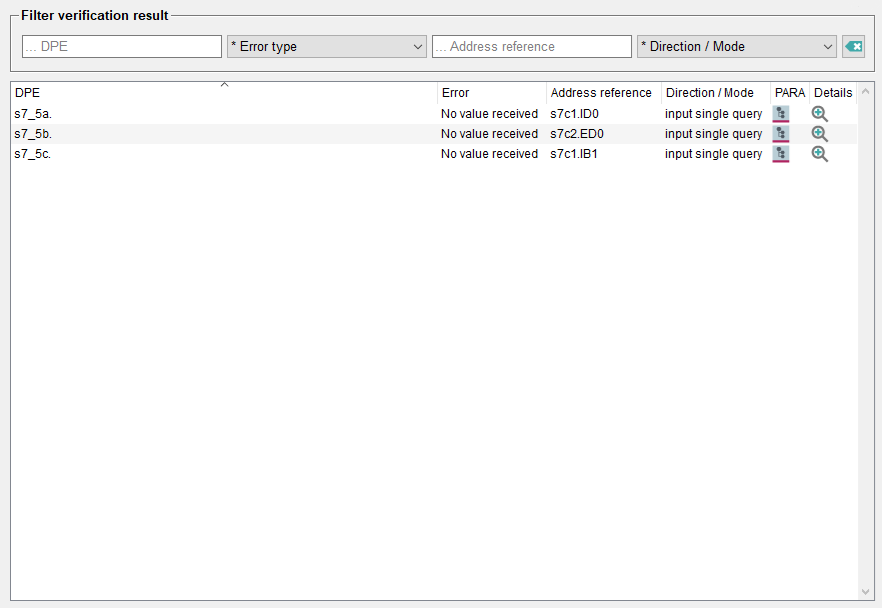Open PARA module for s7_5a row
Viewport: 882px width, 608px height.
click(781, 114)
